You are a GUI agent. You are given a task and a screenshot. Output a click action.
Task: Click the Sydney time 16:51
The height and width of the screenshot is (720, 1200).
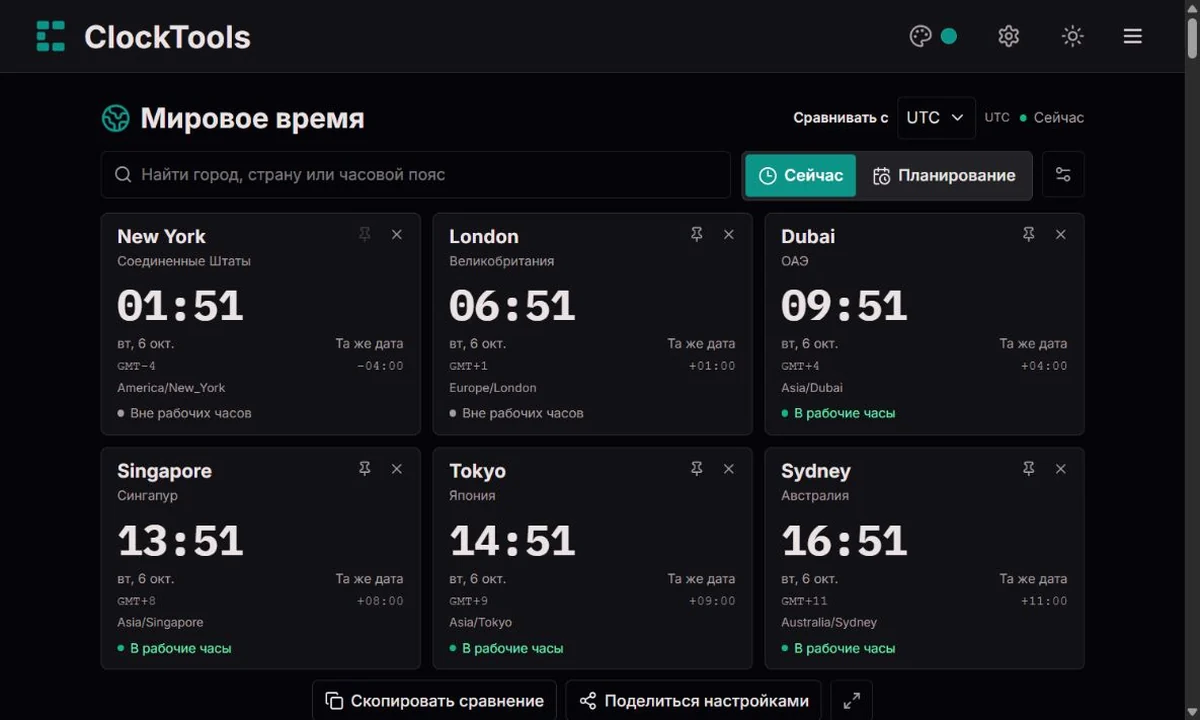[x=845, y=541]
